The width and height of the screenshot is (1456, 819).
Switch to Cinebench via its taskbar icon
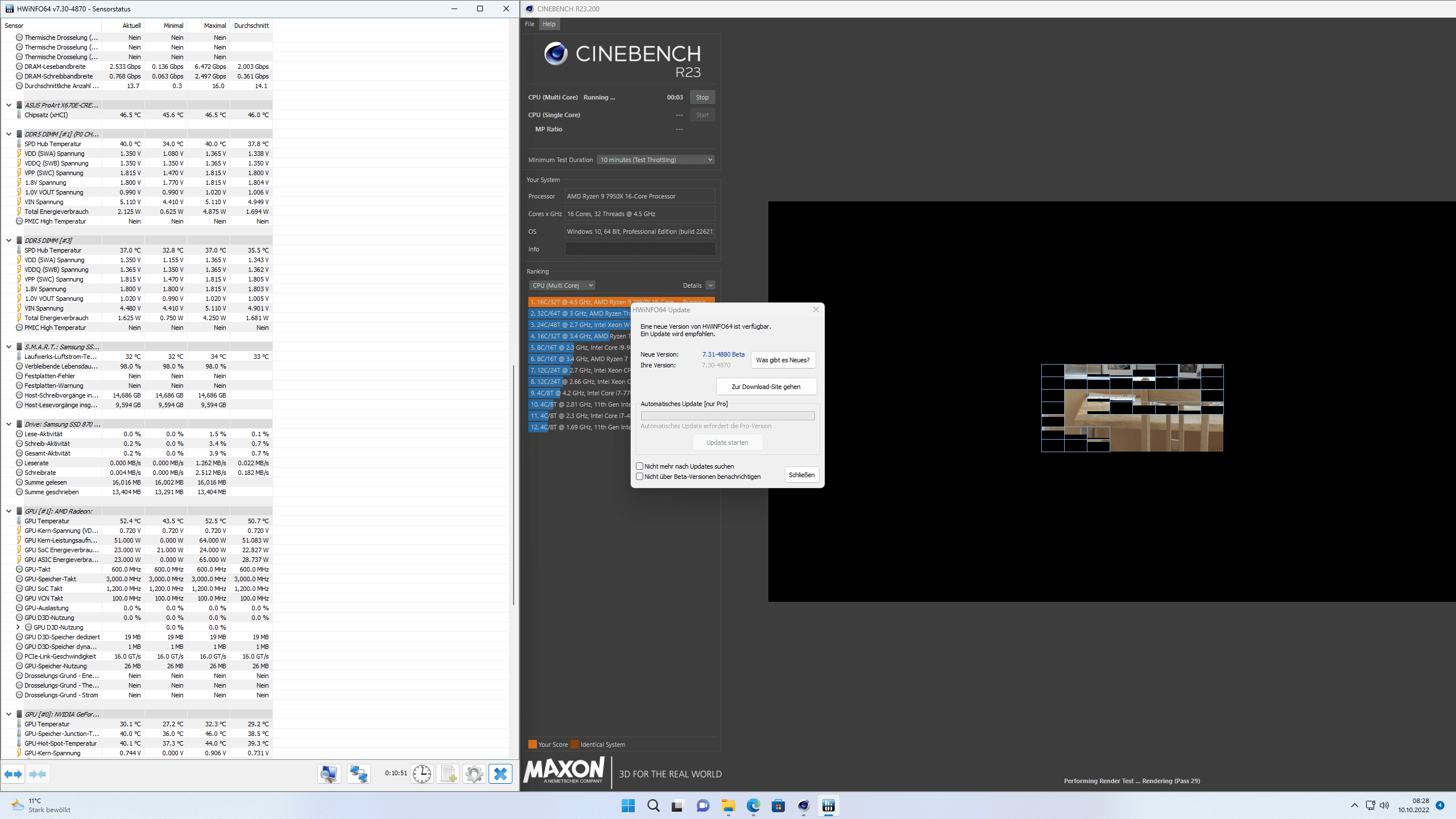click(x=803, y=805)
